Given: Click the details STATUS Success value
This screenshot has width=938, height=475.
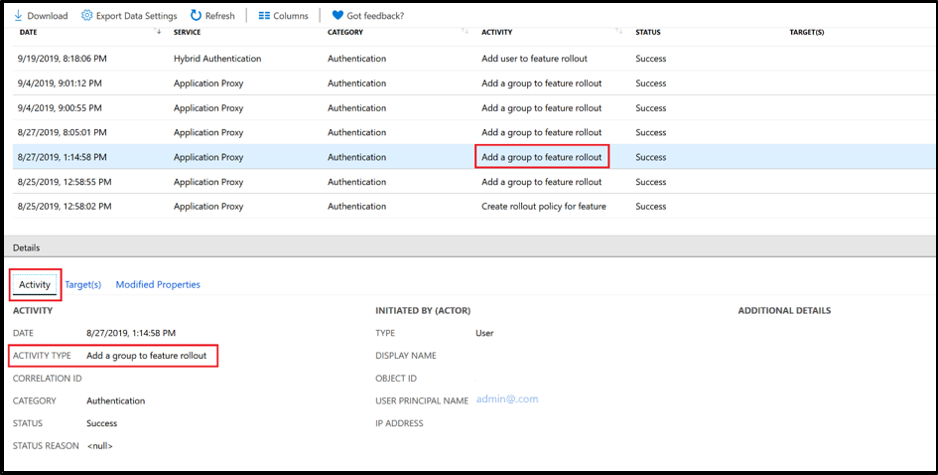Looking at the screenshot, I should coord(102,423).
